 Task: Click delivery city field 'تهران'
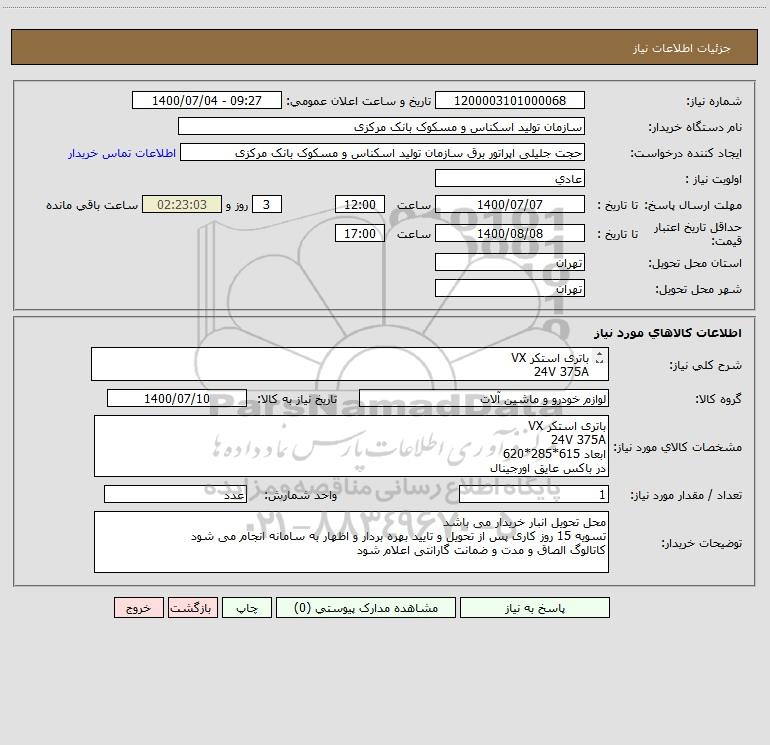[x=510, y=288]
